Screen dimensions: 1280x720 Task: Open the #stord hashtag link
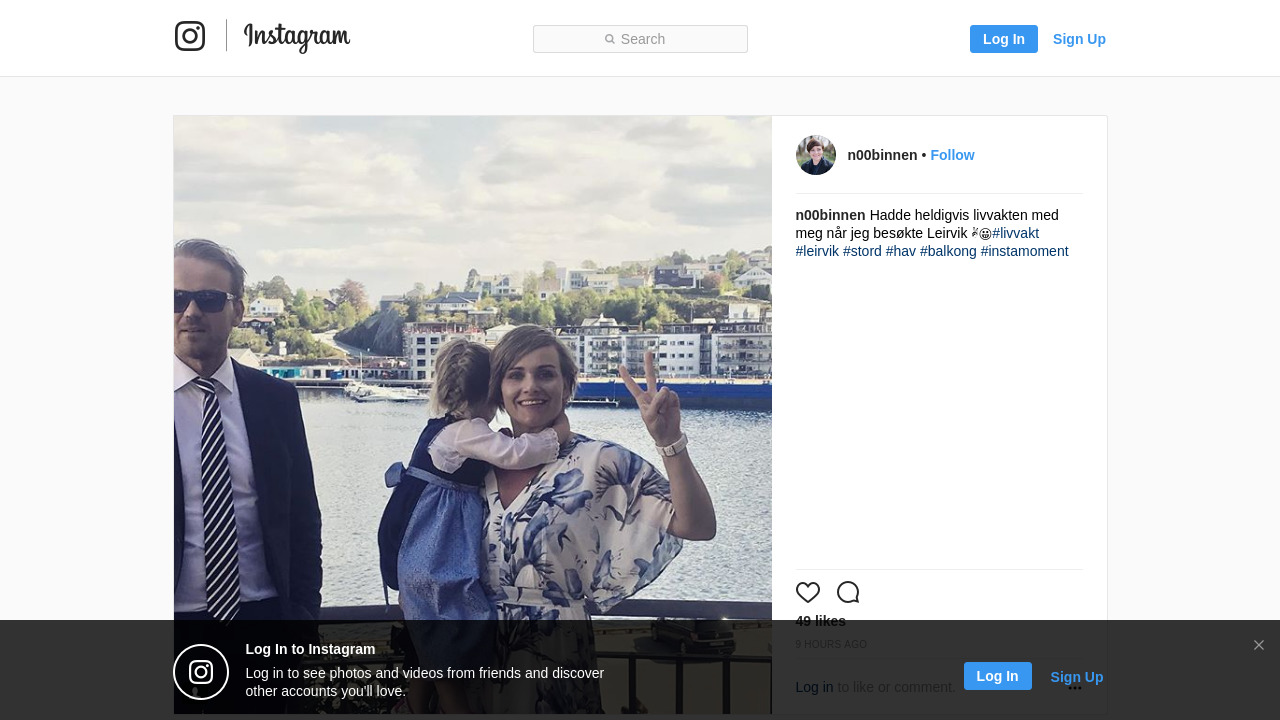(862, 251)
